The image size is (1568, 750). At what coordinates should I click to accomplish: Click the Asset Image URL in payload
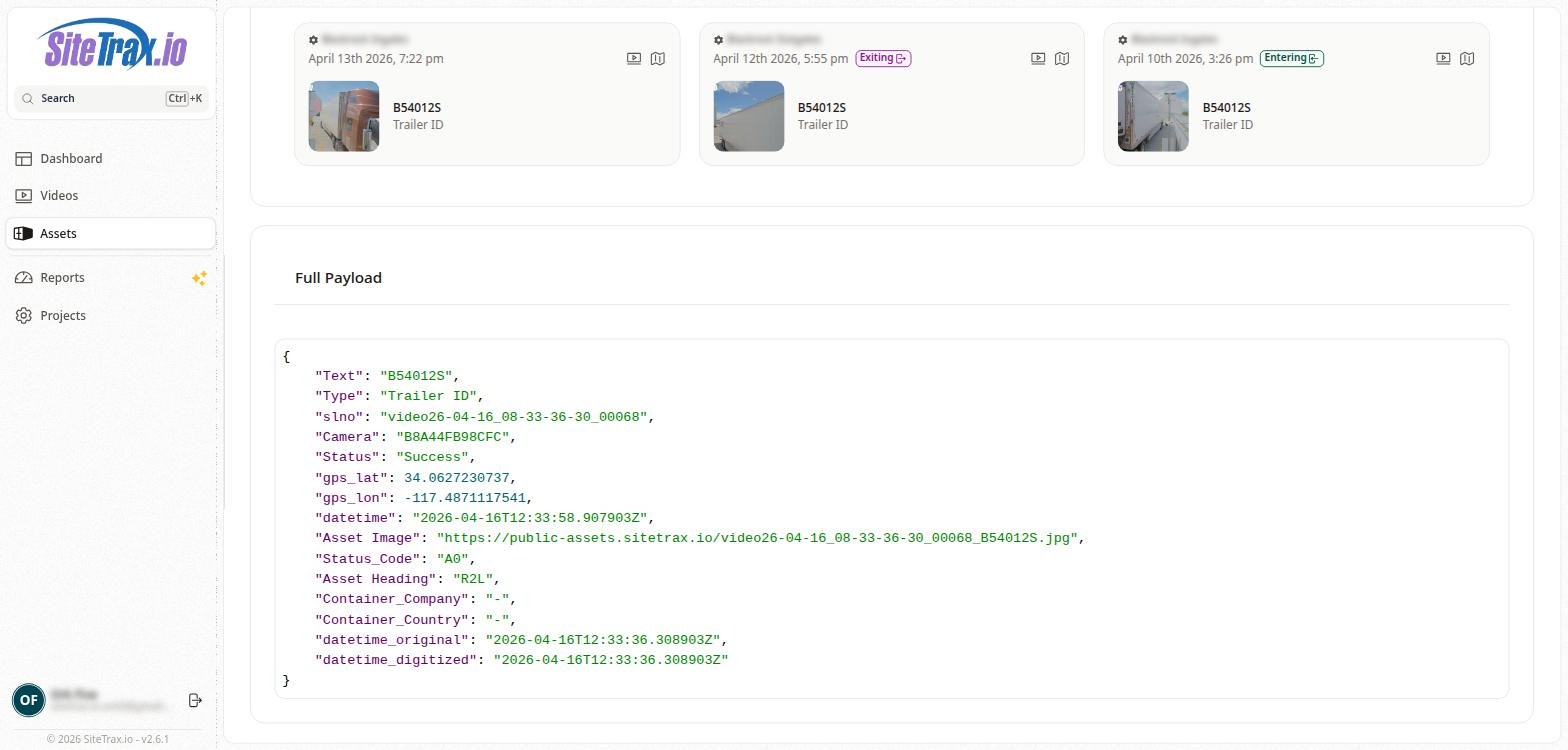(x=757, y=538)
